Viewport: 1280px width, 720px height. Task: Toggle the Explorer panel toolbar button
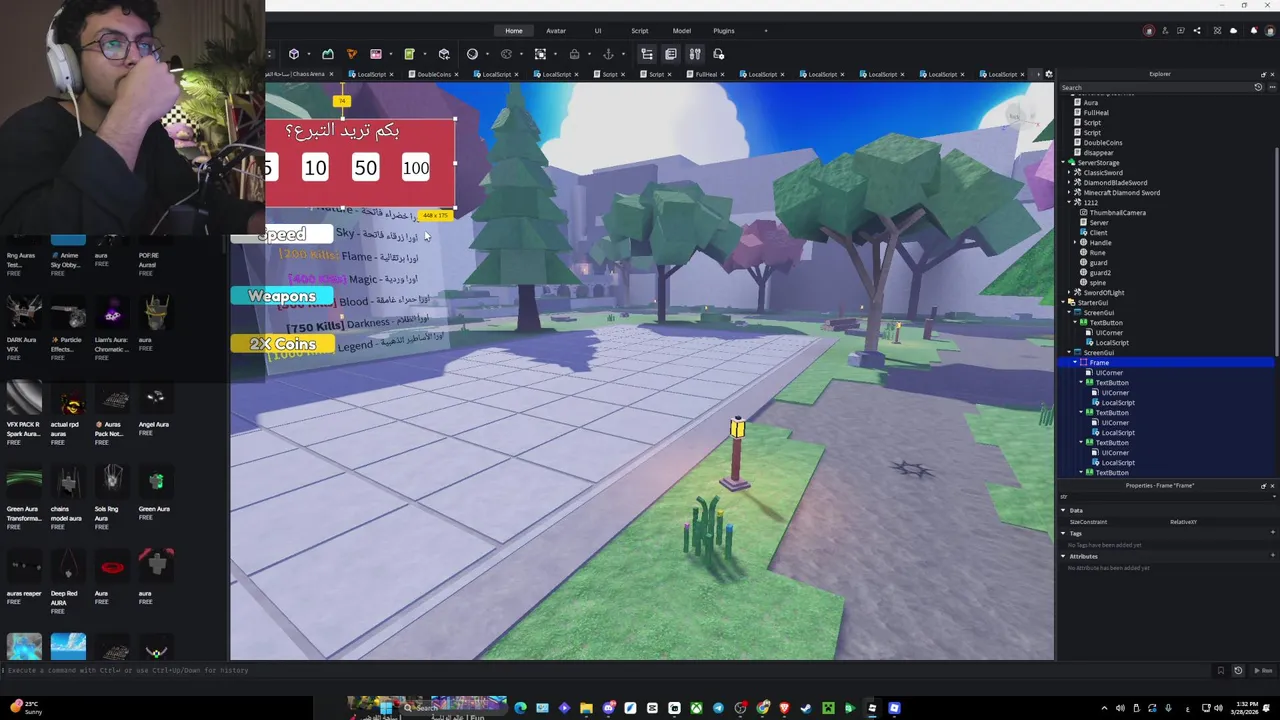coord(647,54)
